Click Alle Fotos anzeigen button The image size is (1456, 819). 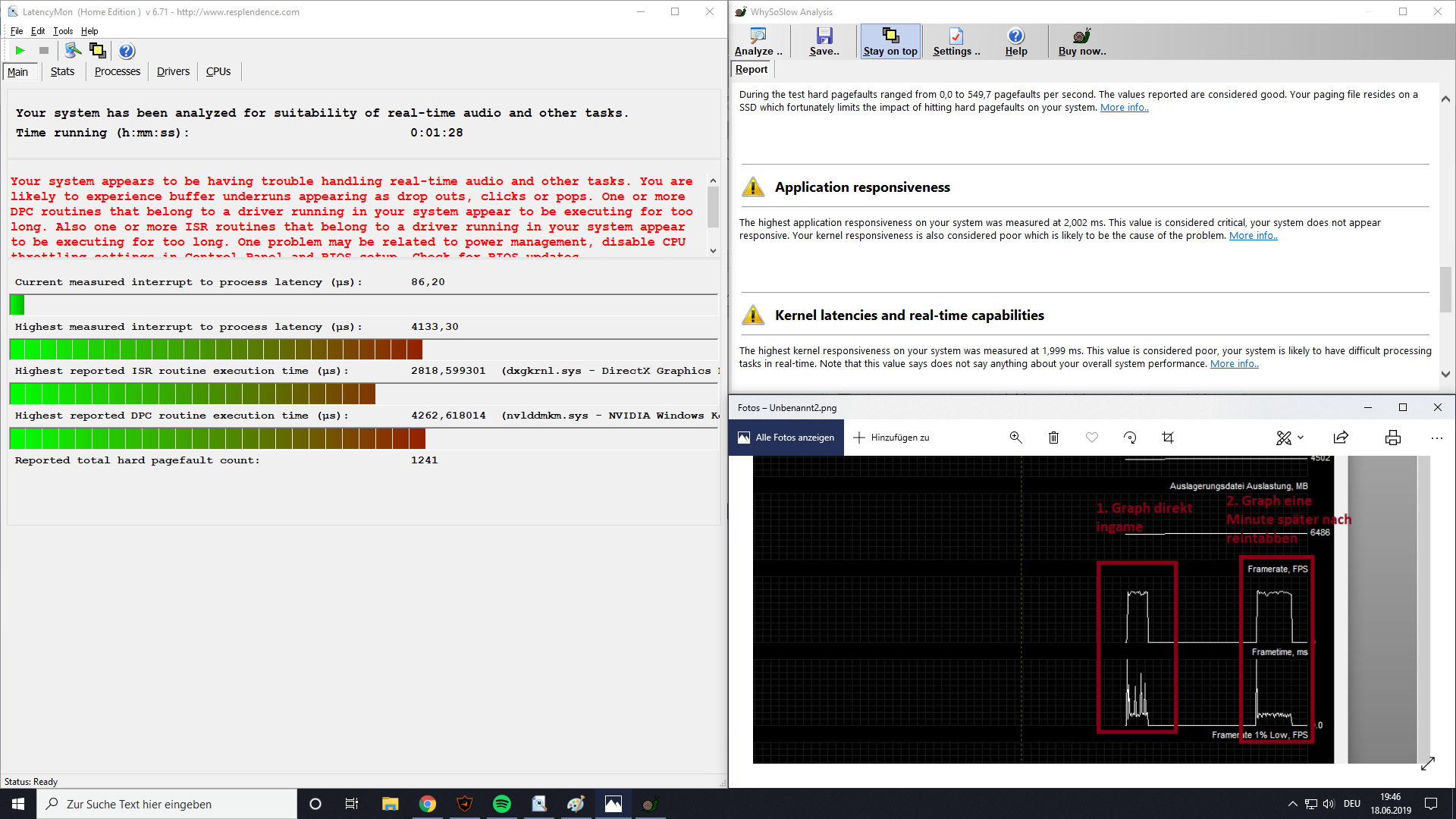coord(786,438)
